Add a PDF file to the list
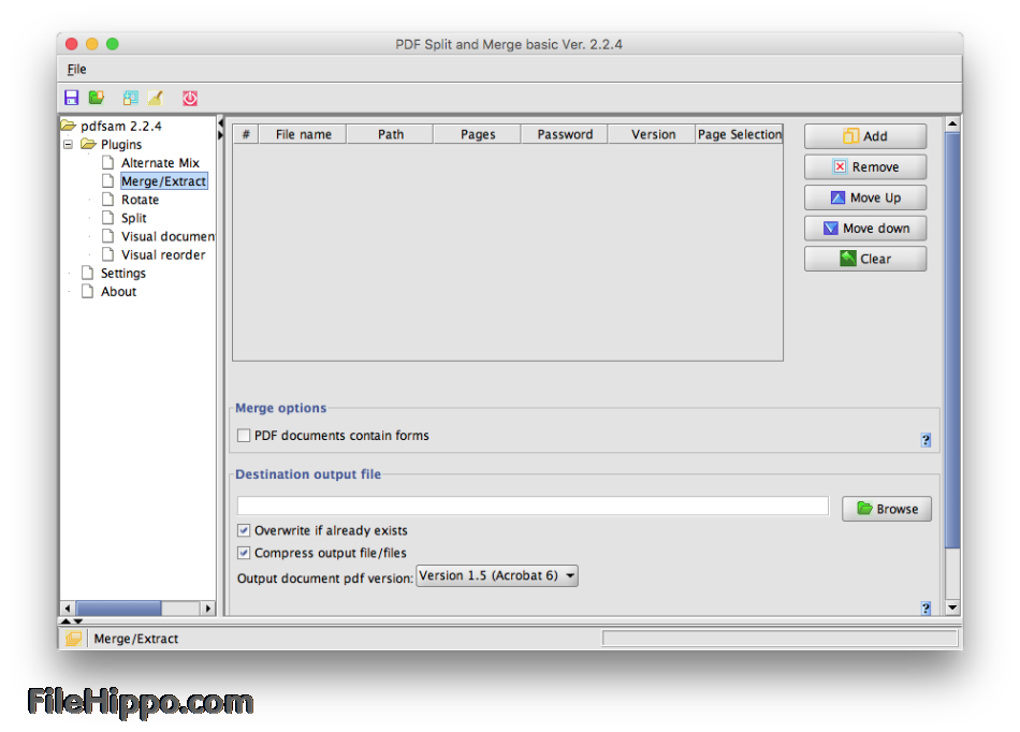Screen dimensions: 1020x732 [865, 136]
